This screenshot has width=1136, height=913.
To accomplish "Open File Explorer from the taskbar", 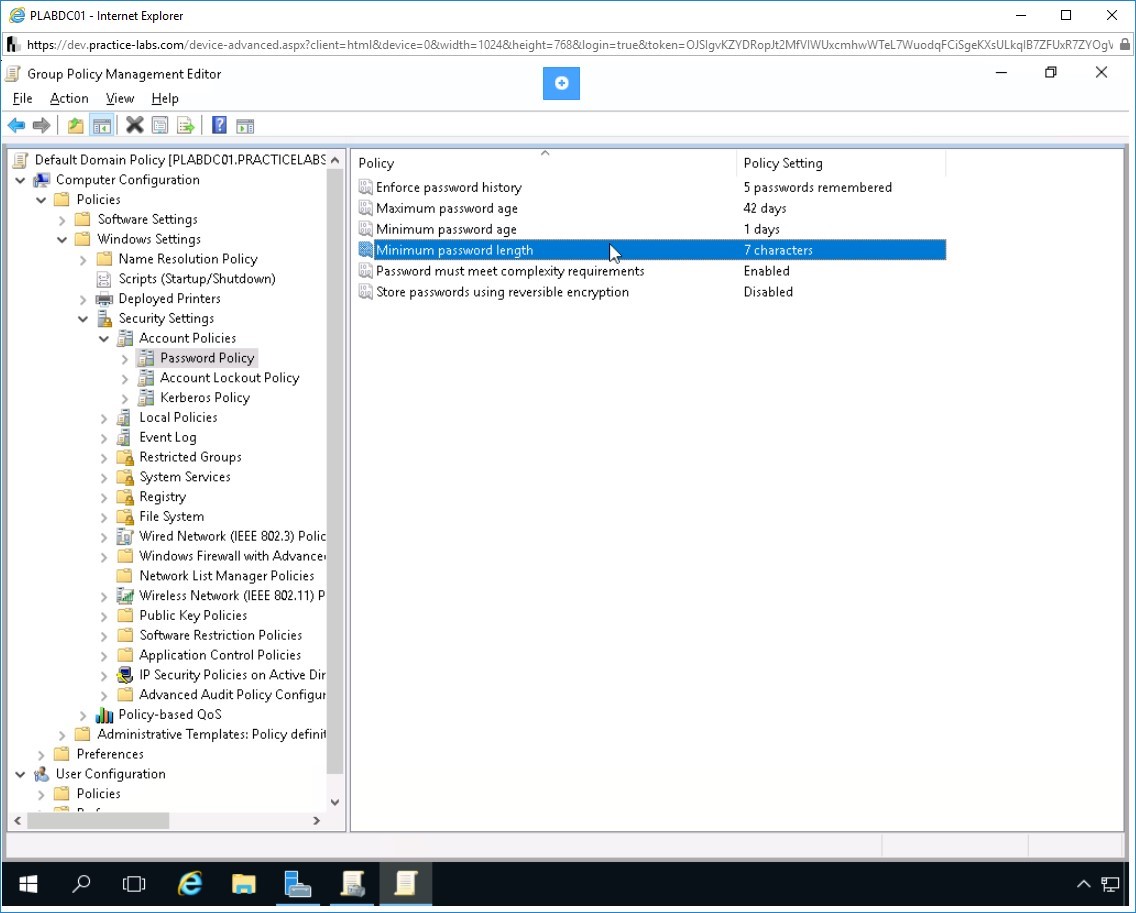I will pyautogui.click(x=243, y=883).
